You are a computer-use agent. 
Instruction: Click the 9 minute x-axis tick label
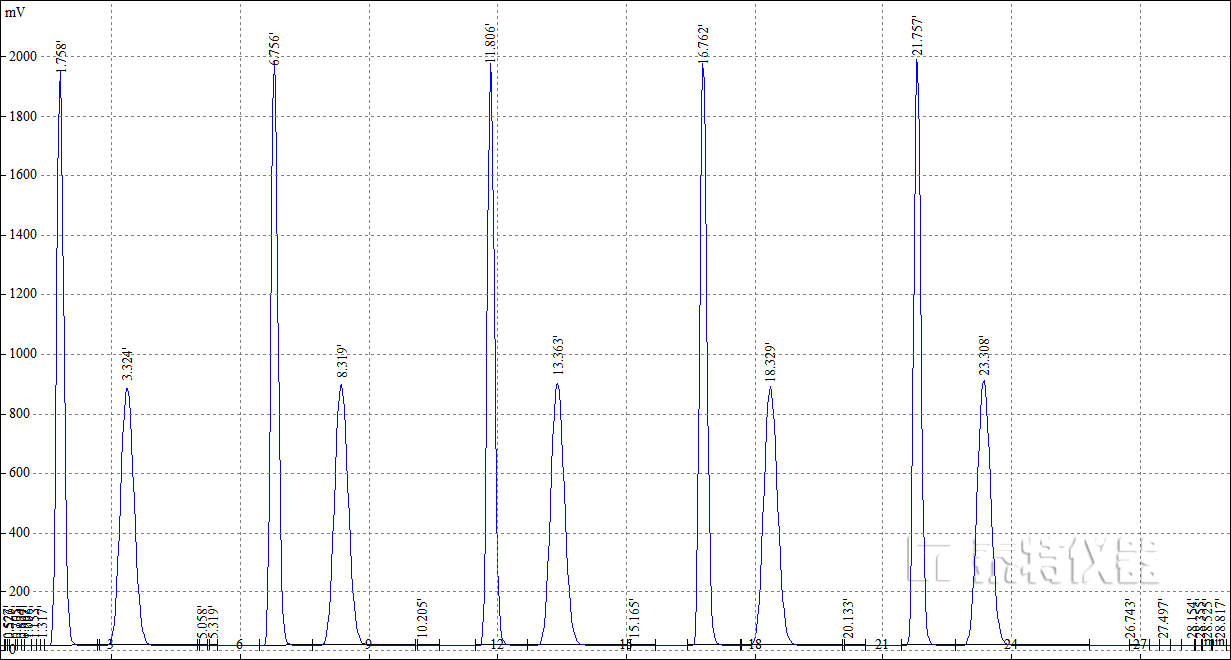click(x=368, y=646)
